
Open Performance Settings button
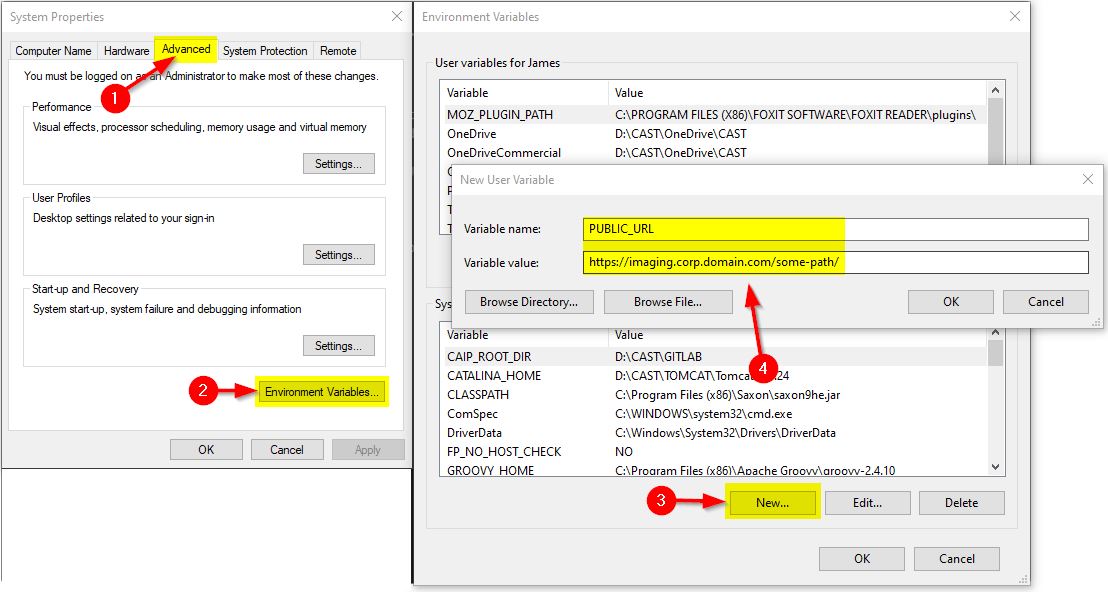coord(339,164)
